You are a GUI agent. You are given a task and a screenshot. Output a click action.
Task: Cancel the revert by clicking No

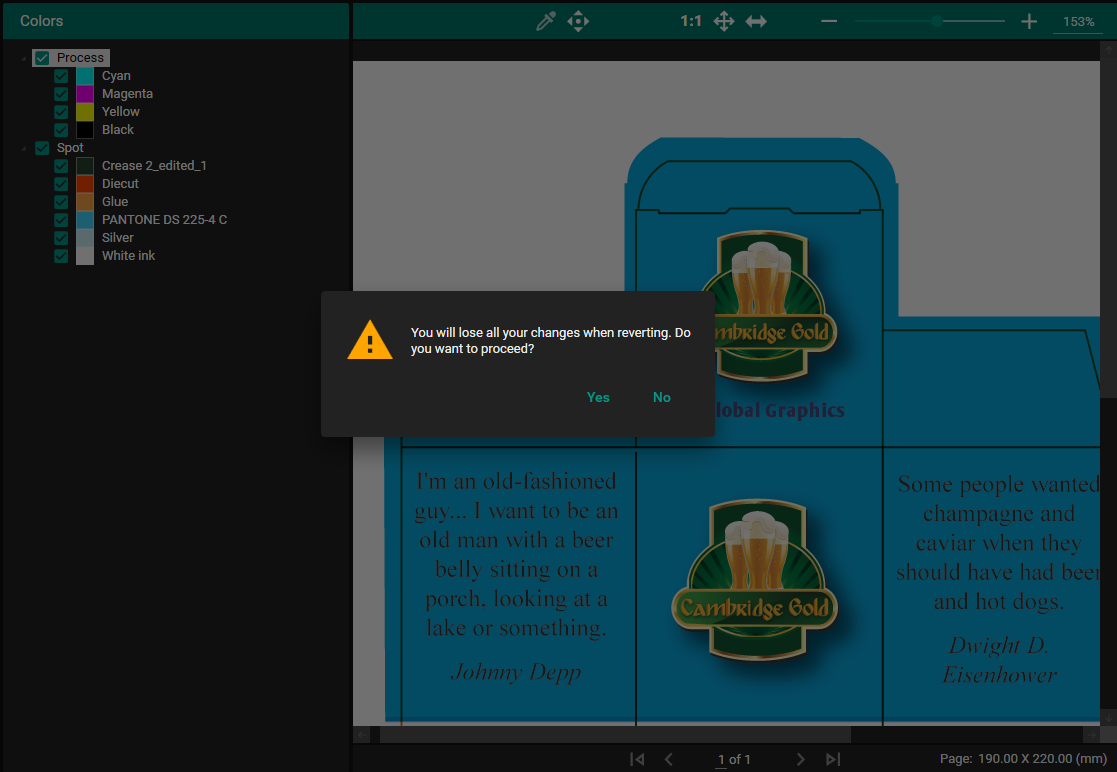(662, 397)
